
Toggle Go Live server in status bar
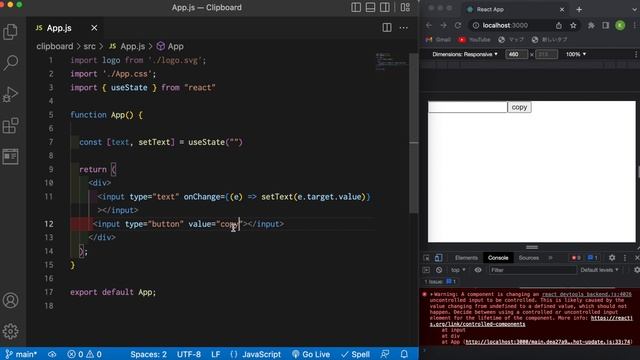(311, 354)
